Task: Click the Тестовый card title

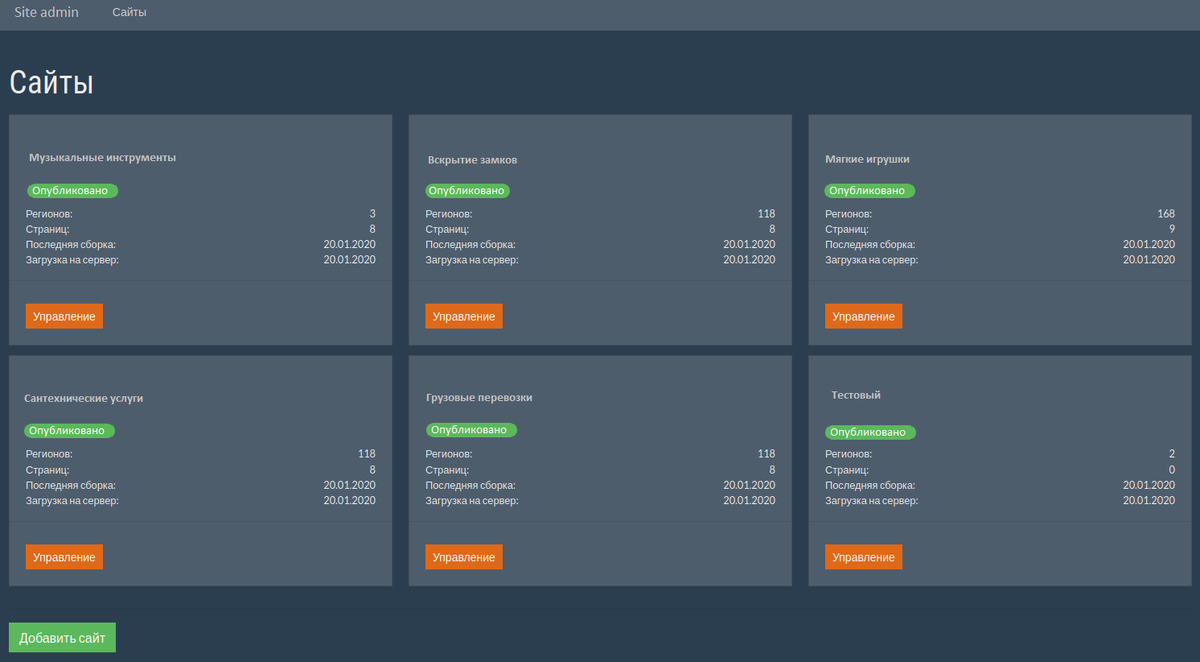Action: (x=856, y=395)
